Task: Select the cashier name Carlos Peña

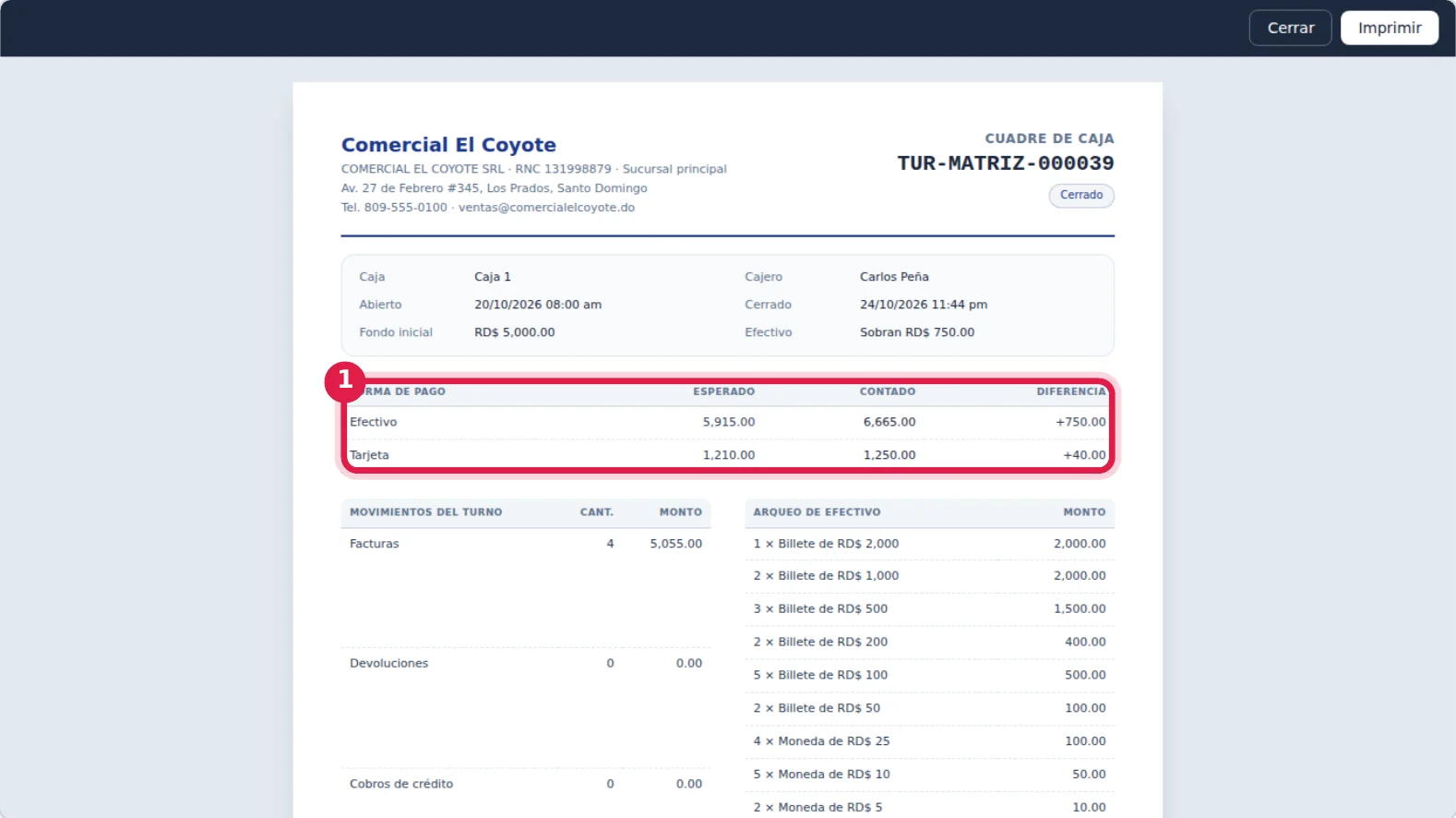Action: click(x=894, y=277)
